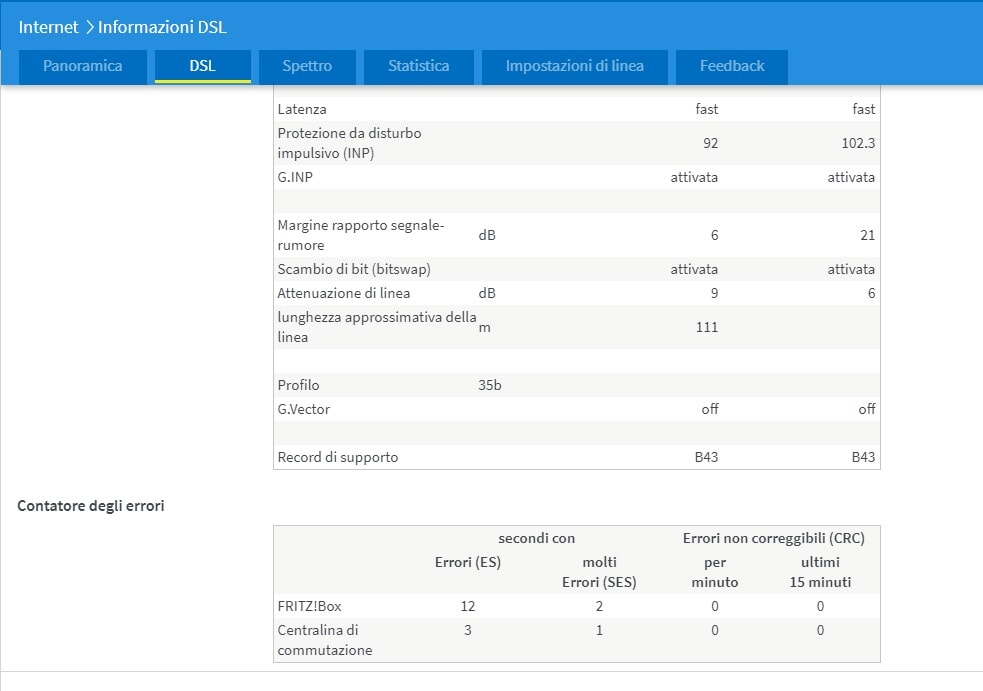The height and width of the screenshot is (691, 983).
Task: Select the Errori (ES) column header
Action: (468, 562)
